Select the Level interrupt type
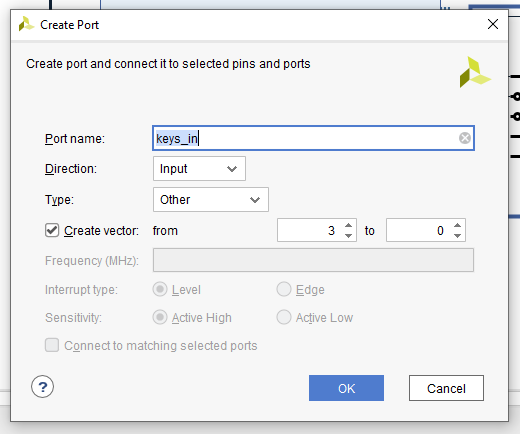 pos(160,289)
